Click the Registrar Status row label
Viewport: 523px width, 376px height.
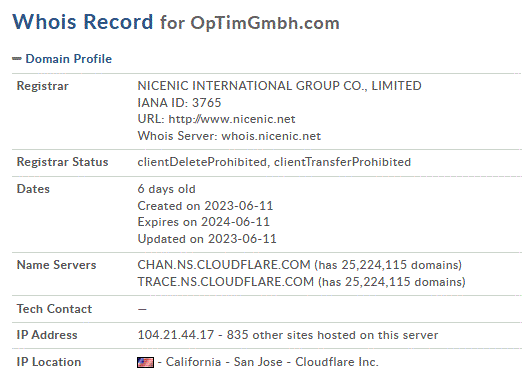pyautogui.click(x=62, y=162)
